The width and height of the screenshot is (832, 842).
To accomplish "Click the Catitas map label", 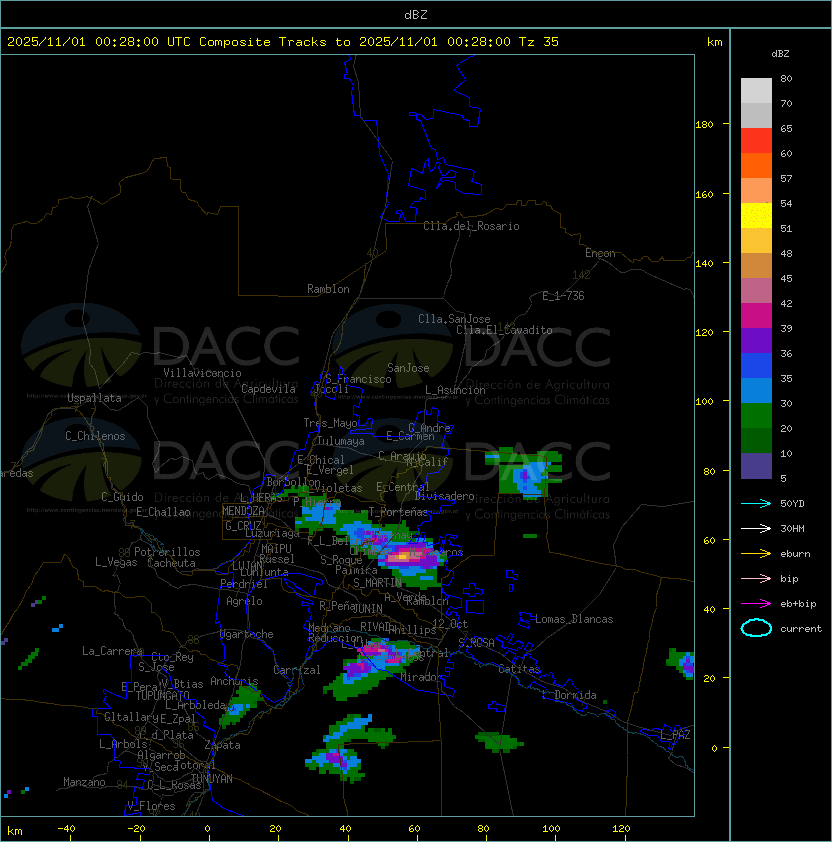I will coord(519,669).
